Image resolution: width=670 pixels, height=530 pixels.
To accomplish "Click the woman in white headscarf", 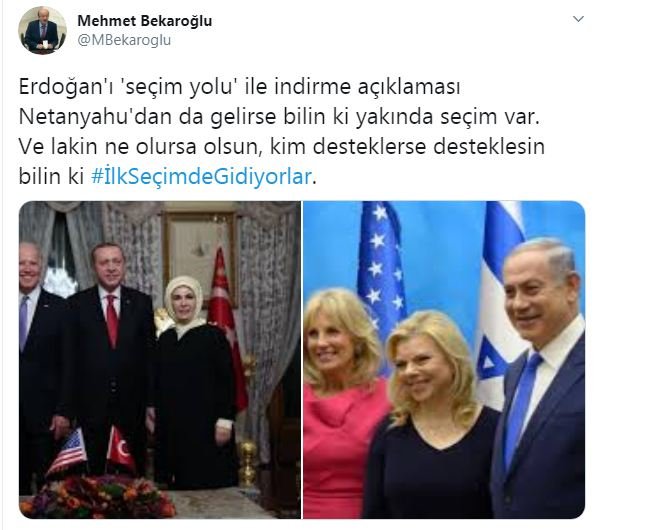I will tap(193, 380).
